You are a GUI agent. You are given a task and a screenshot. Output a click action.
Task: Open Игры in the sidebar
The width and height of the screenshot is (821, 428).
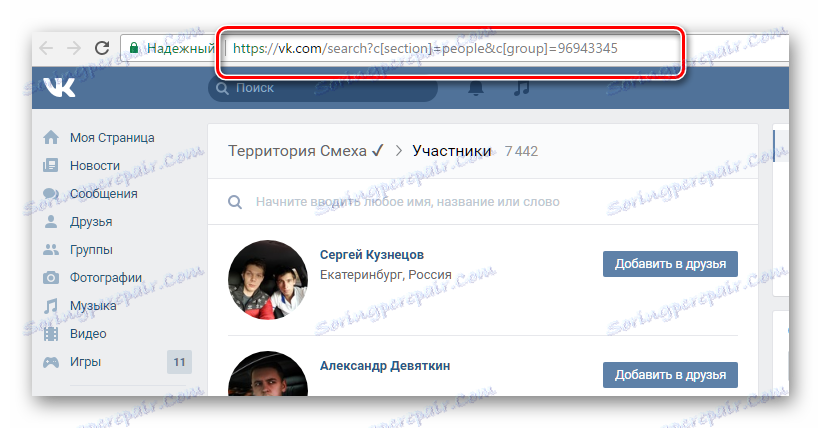pyautogui.click(x=85, y=362)
